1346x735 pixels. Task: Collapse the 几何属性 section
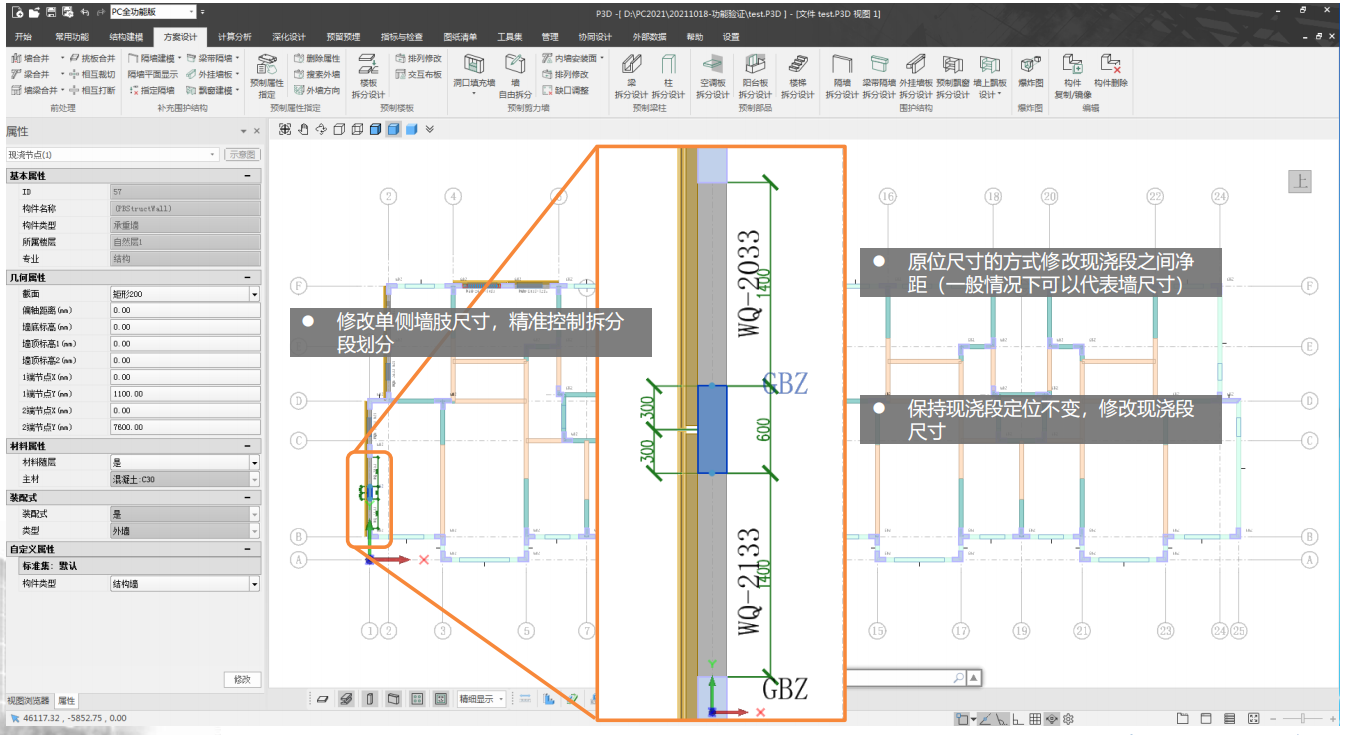[246, 278]
